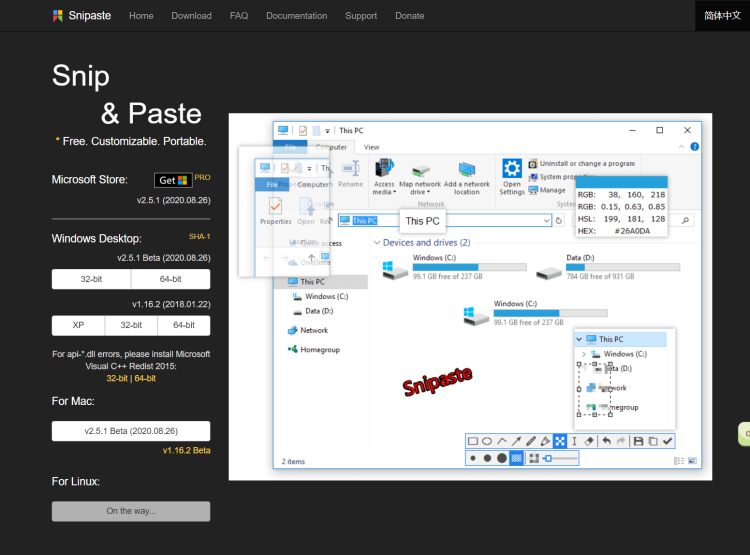The image size is (750, 555).
Task: Open the Visual C++ Redist 64-bit link
Action: pos(145,378)
